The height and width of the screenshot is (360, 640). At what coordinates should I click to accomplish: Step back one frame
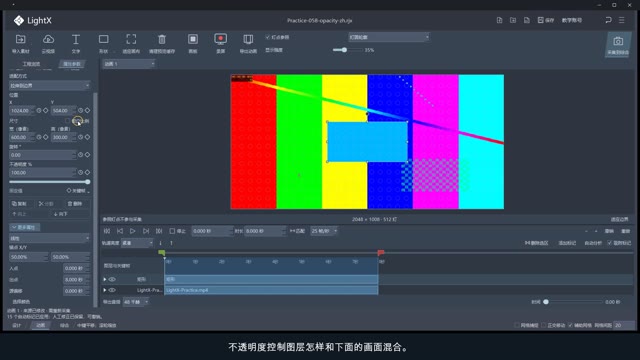point(120,231)
